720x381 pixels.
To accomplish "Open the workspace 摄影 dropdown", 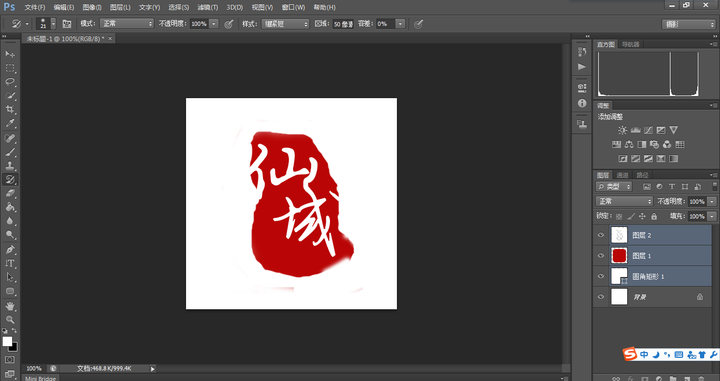I will [x=688, y=24].
